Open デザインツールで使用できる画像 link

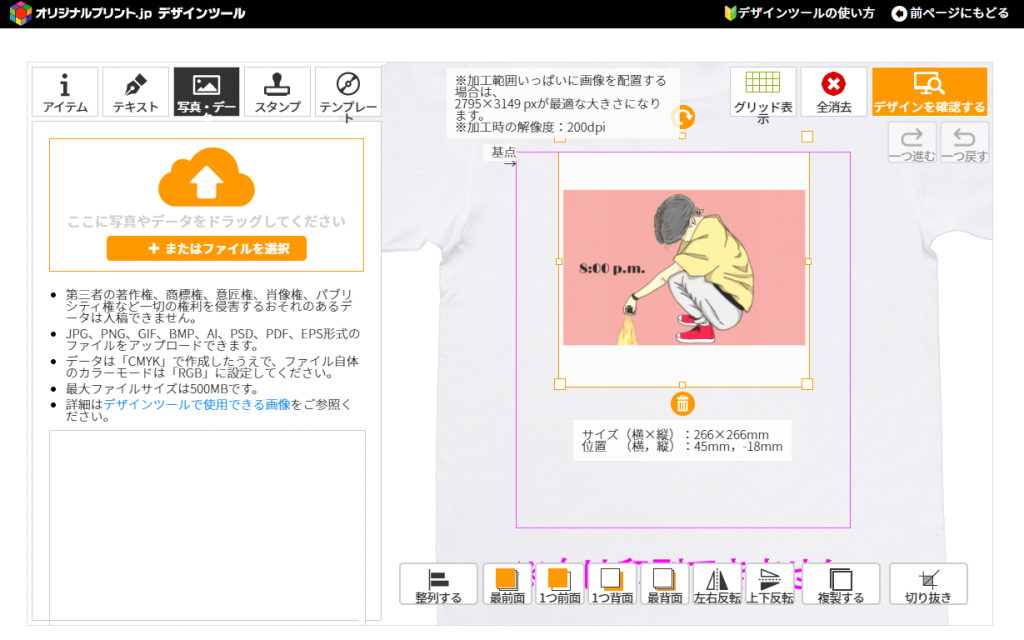[197, 404]
